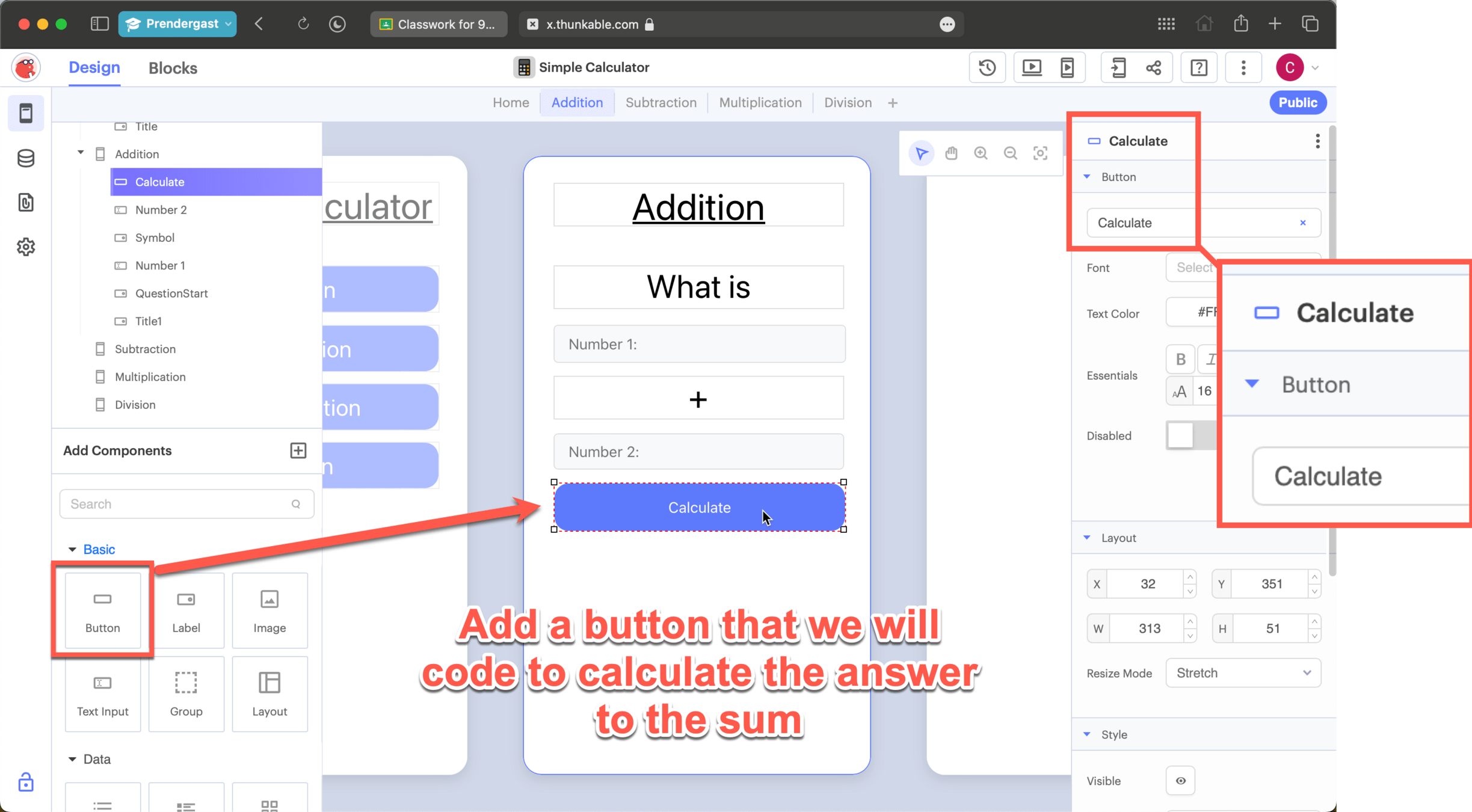Open the Resize Mode Stretch dropdown

[x=1243, y=673]
